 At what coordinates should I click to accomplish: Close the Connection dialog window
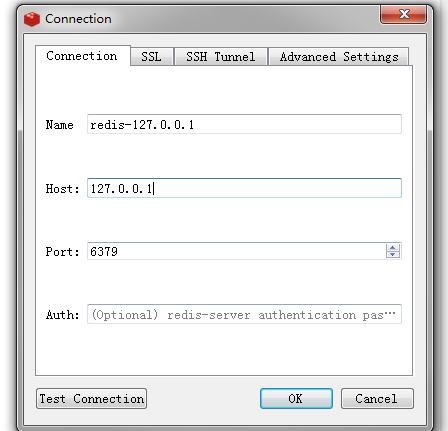pos(403,14)
